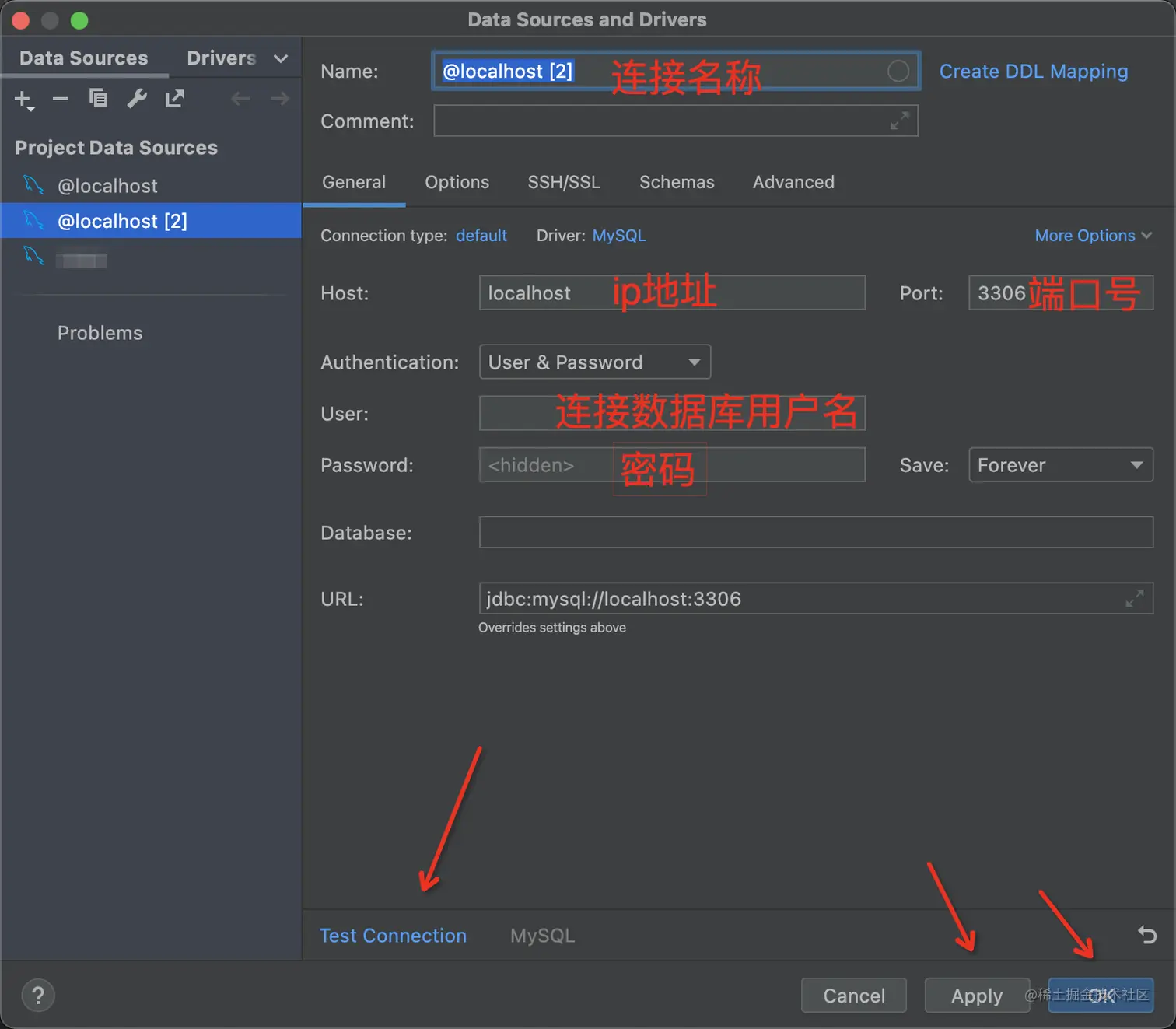The width and height of the screenshot is (1176, 1029).
Task: Switch to the Drivers tab
Action: (x=222, y=58)
